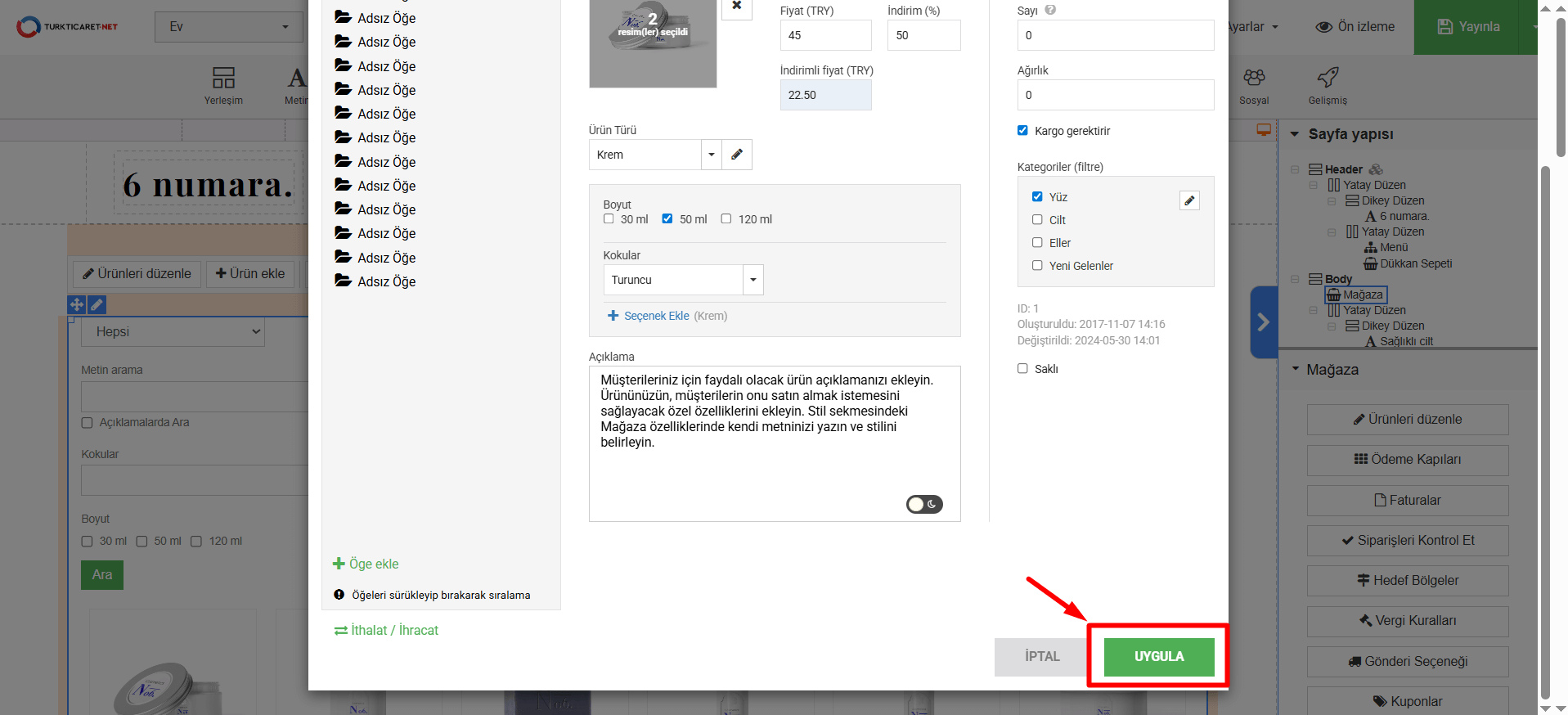The height and width of the screenshot is (715, 1568).
Task: Click the pencil icon in Kategoriler filter
Action: (1189, 200)
